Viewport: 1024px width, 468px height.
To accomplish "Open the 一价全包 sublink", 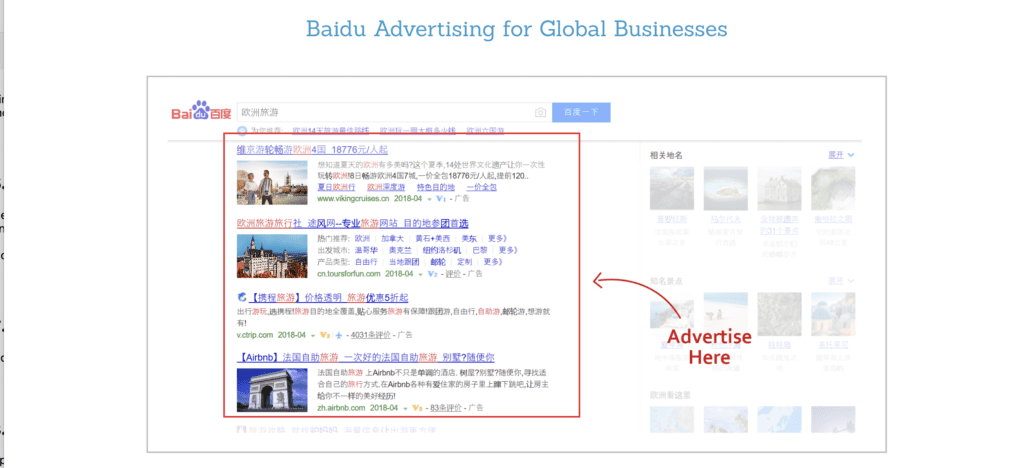I will point(481,187).
